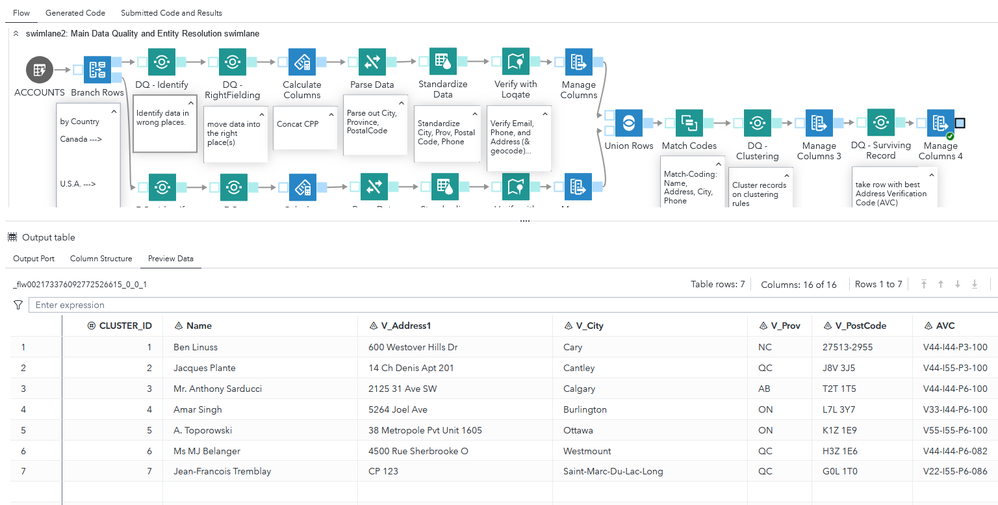Viewport: 998px width, 505px height.
Task: Click the CLUSTER_ID column header
Action: (113, 325)
